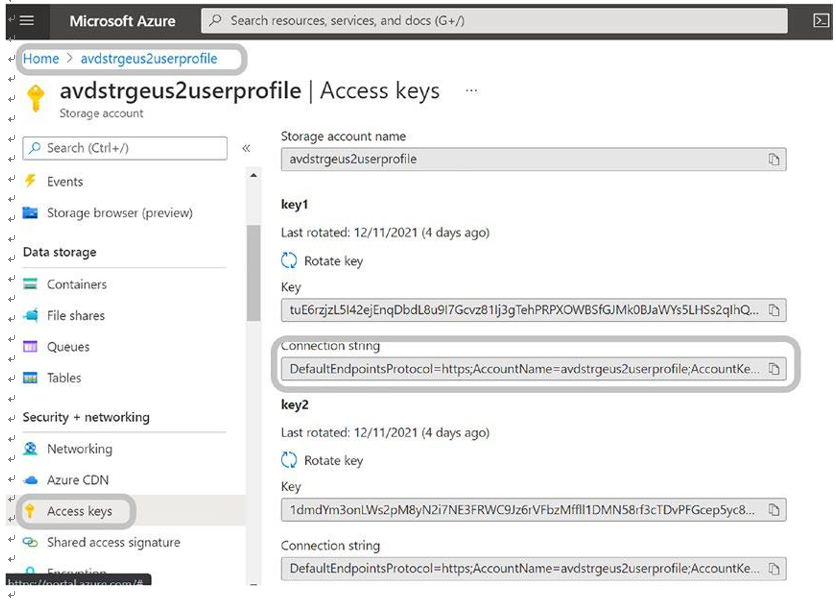Copy the key1 connection string
The width and height of the screenshot is (836, 603).
(774, 368)
